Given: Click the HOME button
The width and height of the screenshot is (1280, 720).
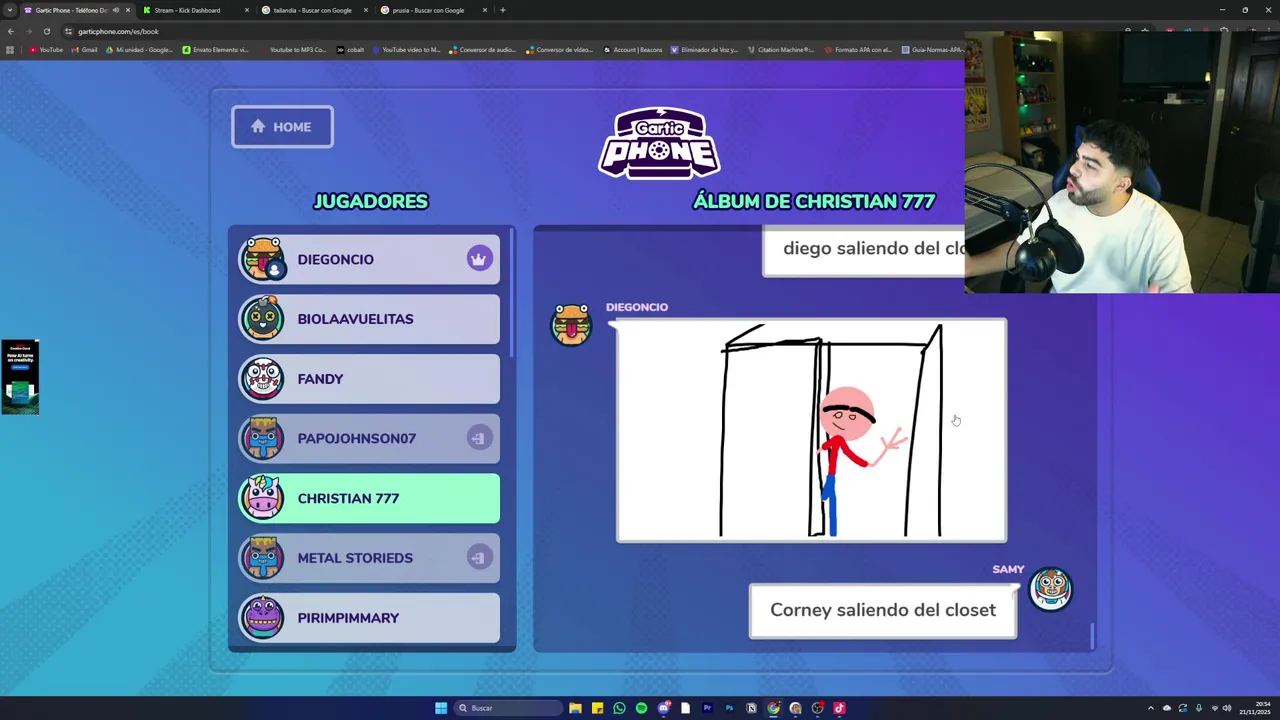Looking at the screenshot, I should click(x=282, y=127).
